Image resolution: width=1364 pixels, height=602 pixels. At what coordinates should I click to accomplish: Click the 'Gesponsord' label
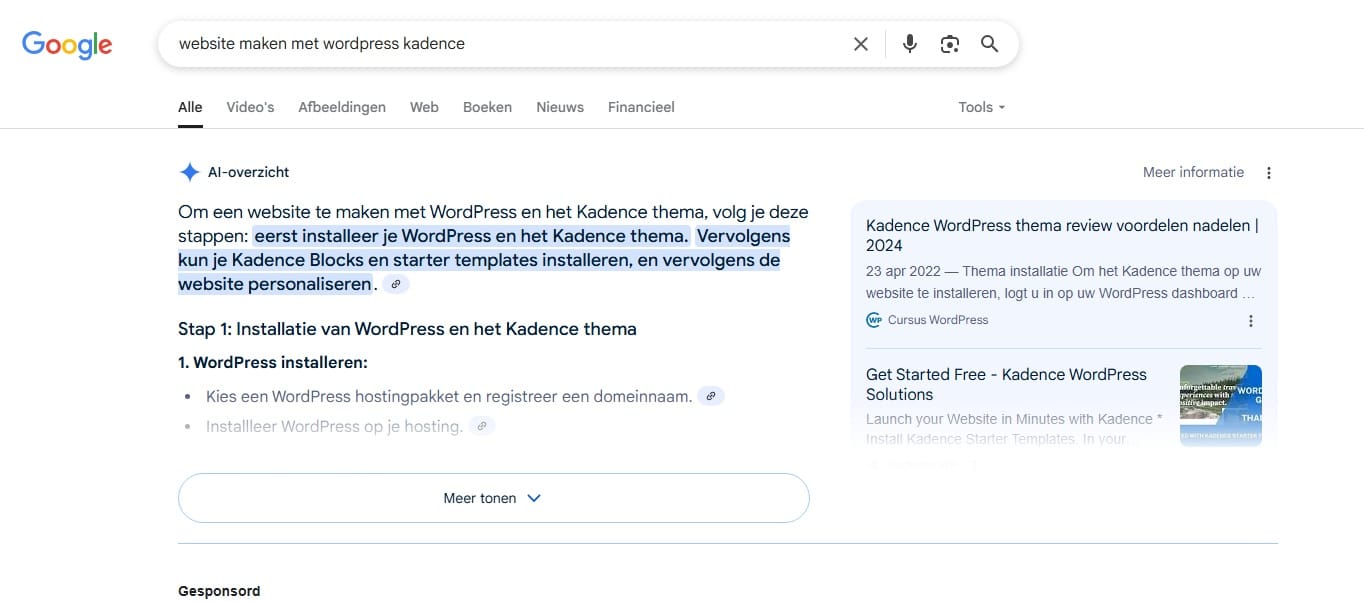219,591
